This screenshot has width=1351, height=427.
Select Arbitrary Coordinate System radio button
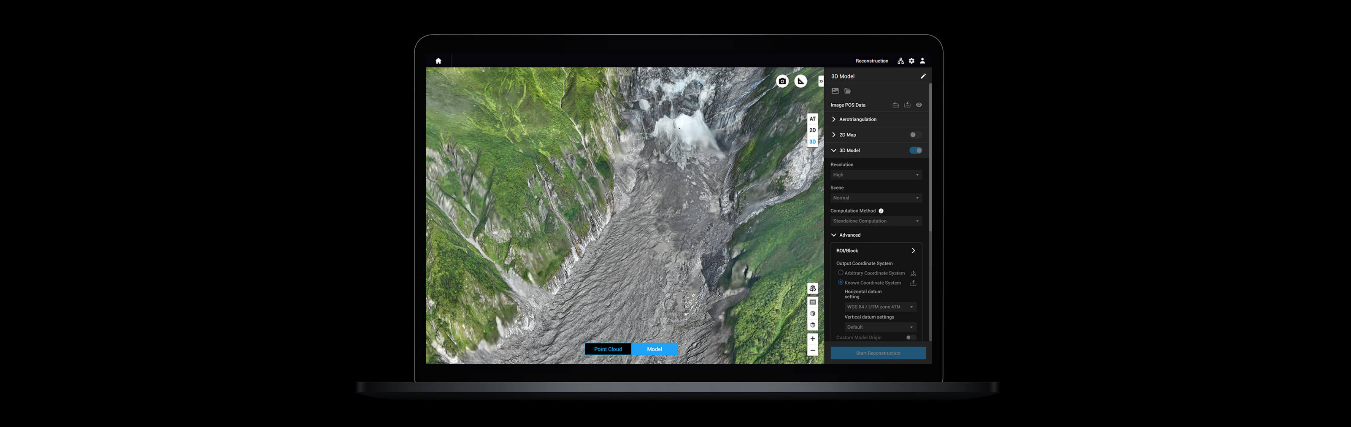840,273
